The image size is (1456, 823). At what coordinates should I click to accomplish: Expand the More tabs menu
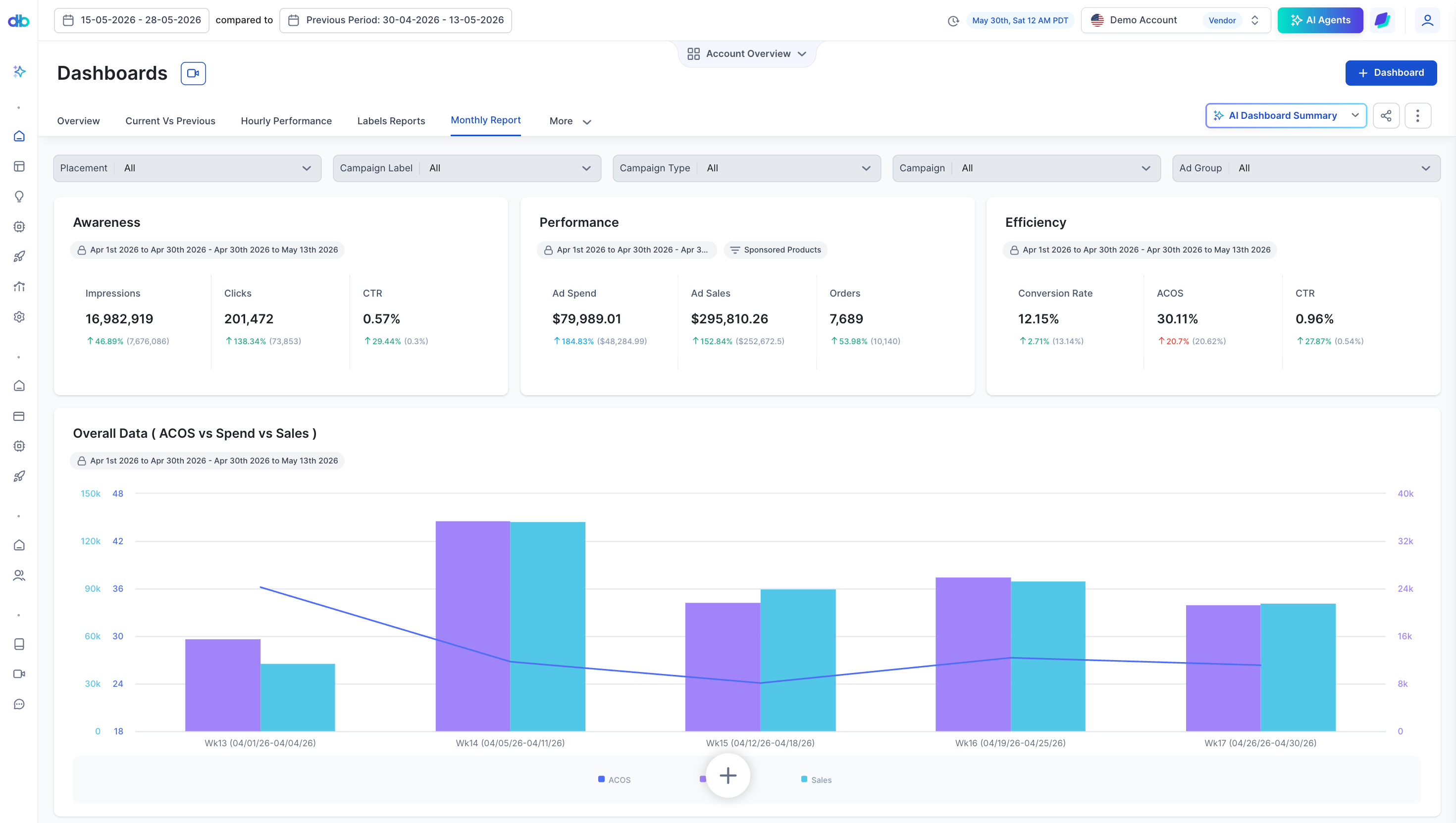coord(571,121)
